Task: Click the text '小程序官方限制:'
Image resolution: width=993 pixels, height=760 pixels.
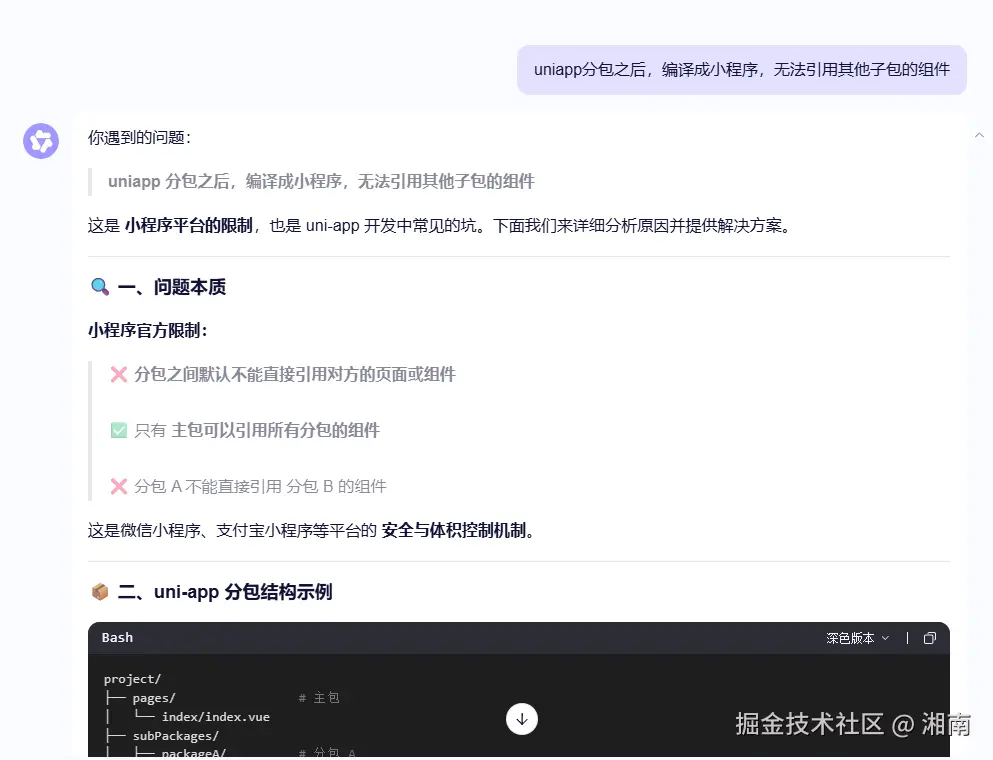Action: [148, 331]
